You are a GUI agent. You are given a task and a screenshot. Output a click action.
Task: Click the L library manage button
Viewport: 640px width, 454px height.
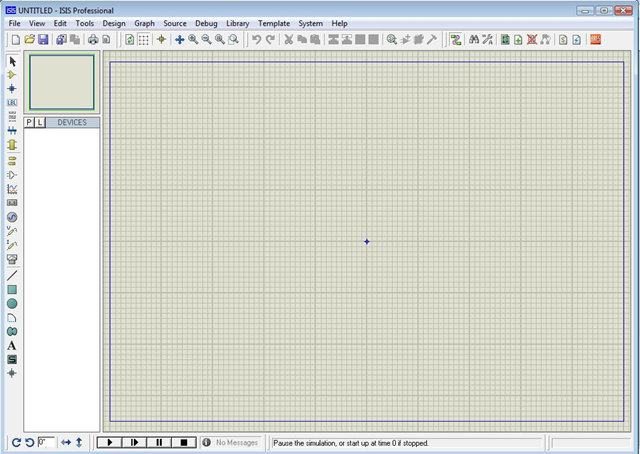pyautogui.click(x=40, y=122)
